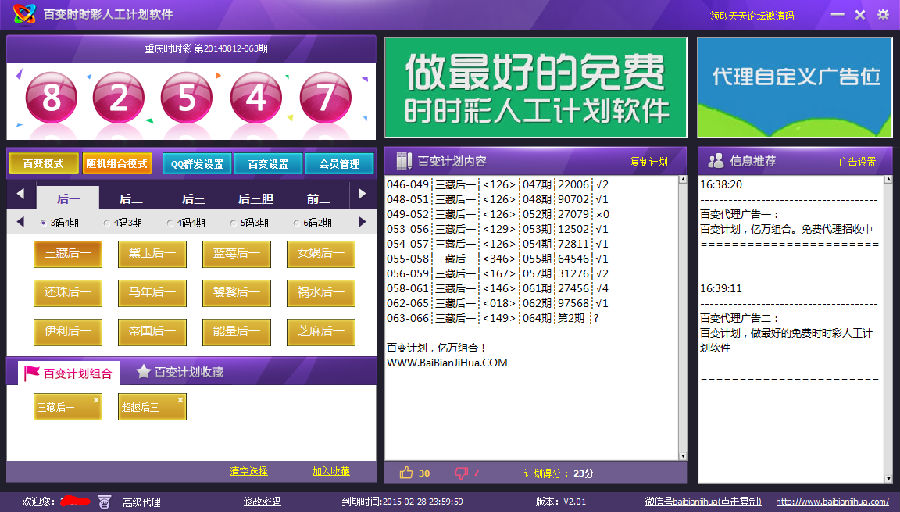Screen dimensions: 900x512
Task: Select the 能量后一 plan button
Action: pos(236,332)
